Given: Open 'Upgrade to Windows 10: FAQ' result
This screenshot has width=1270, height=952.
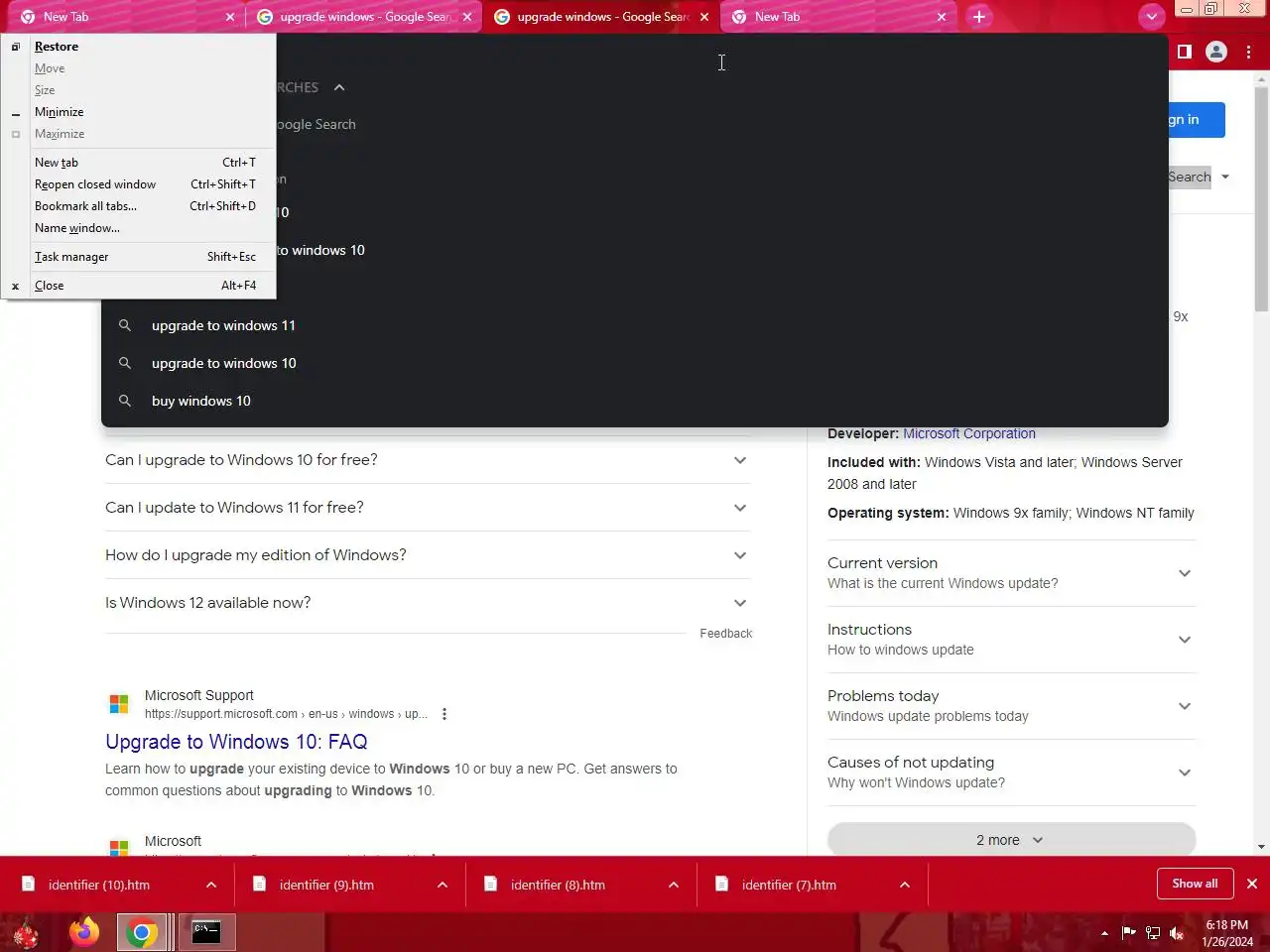Looking at the screenshot, I should 236,742.
